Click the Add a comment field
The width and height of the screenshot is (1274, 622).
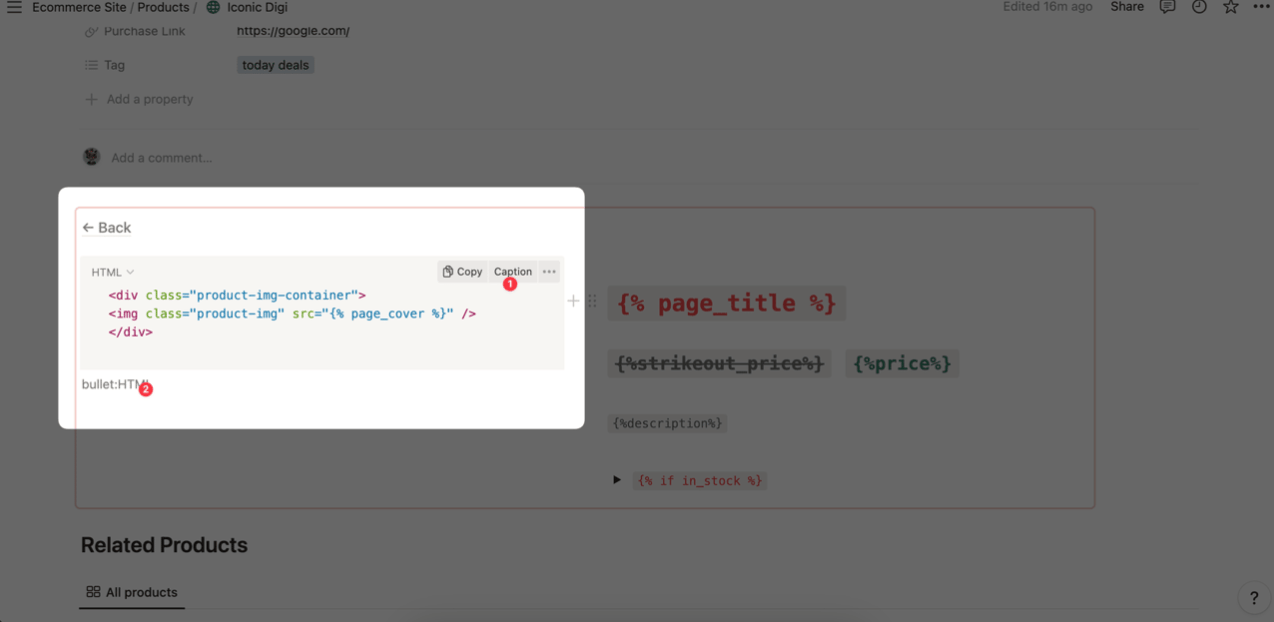click(x=161, y=158)
